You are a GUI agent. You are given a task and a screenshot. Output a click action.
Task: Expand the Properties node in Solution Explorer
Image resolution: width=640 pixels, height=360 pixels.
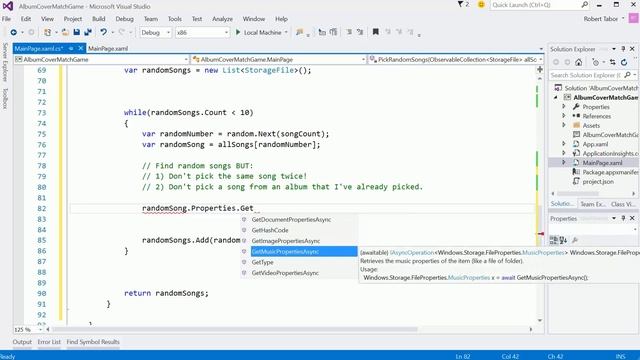point(564,107)
